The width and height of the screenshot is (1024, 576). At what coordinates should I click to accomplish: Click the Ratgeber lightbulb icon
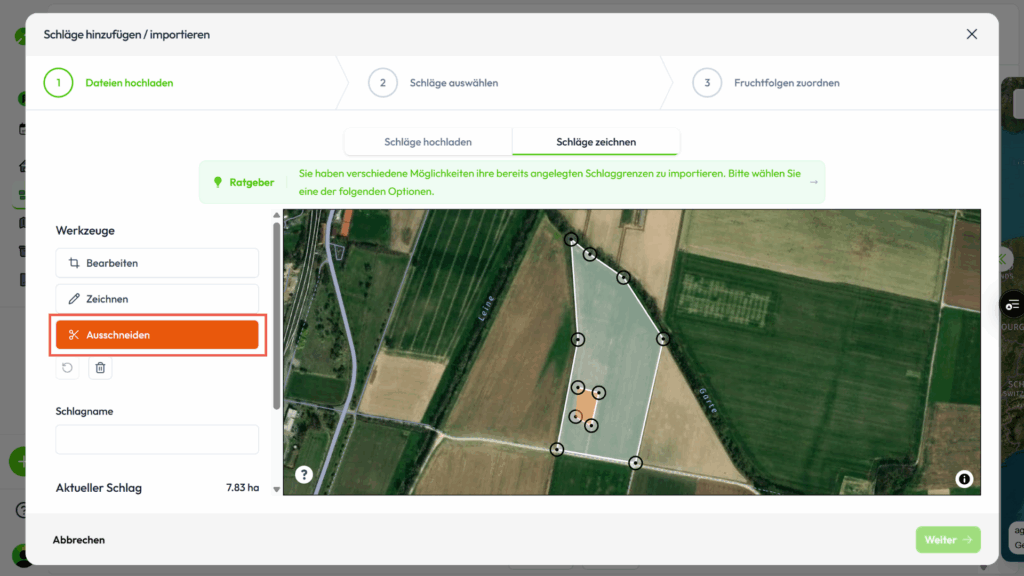click(218, 182)
